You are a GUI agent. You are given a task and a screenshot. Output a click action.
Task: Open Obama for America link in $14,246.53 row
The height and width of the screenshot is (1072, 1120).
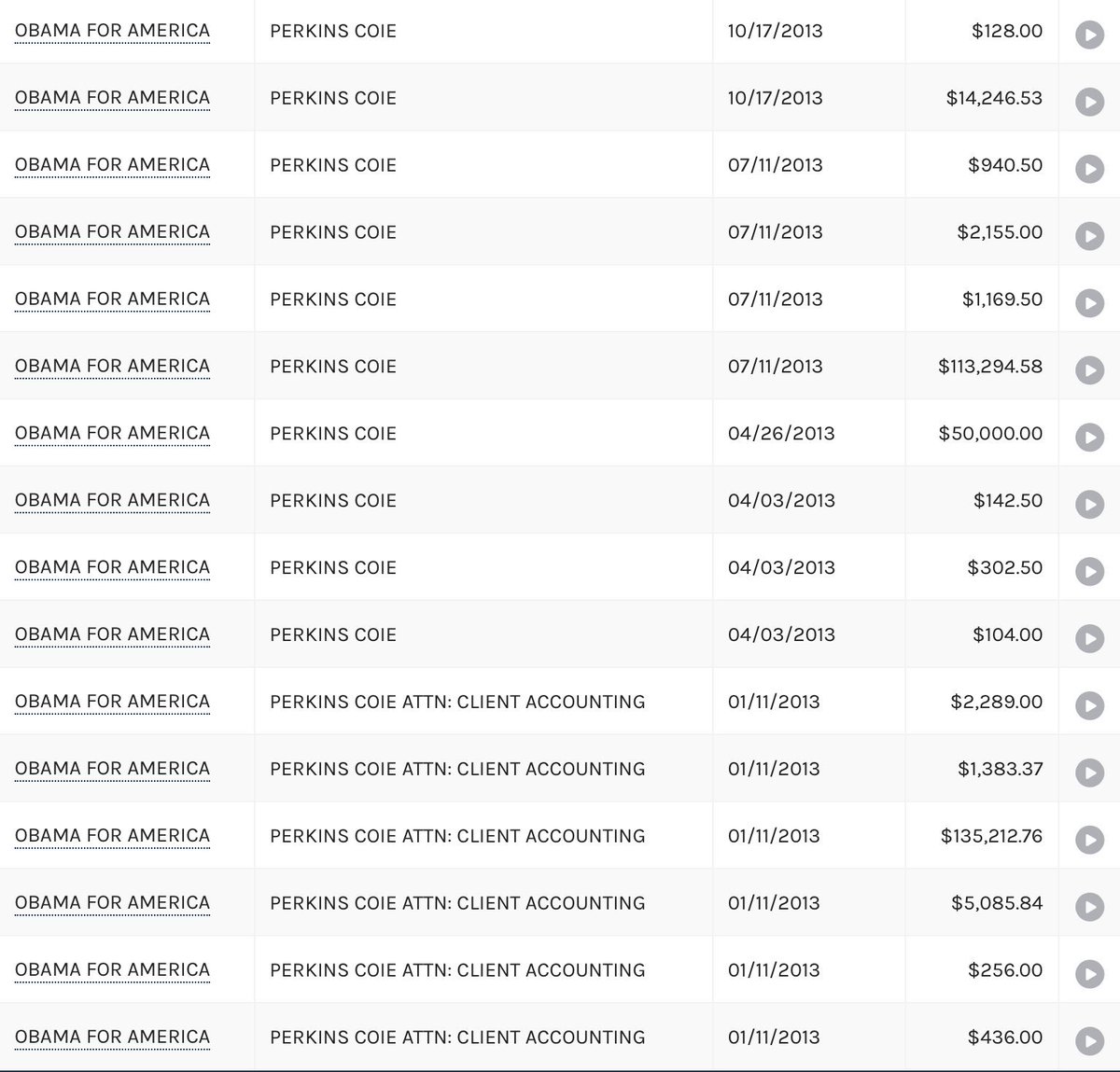[x=112, y=98]
